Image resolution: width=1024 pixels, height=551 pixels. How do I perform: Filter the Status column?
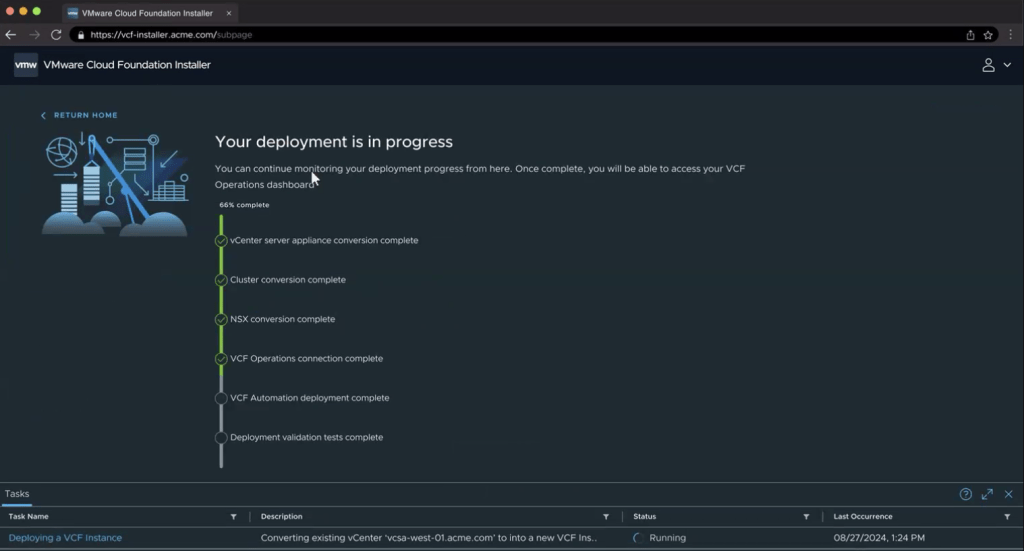click(806, 517)
